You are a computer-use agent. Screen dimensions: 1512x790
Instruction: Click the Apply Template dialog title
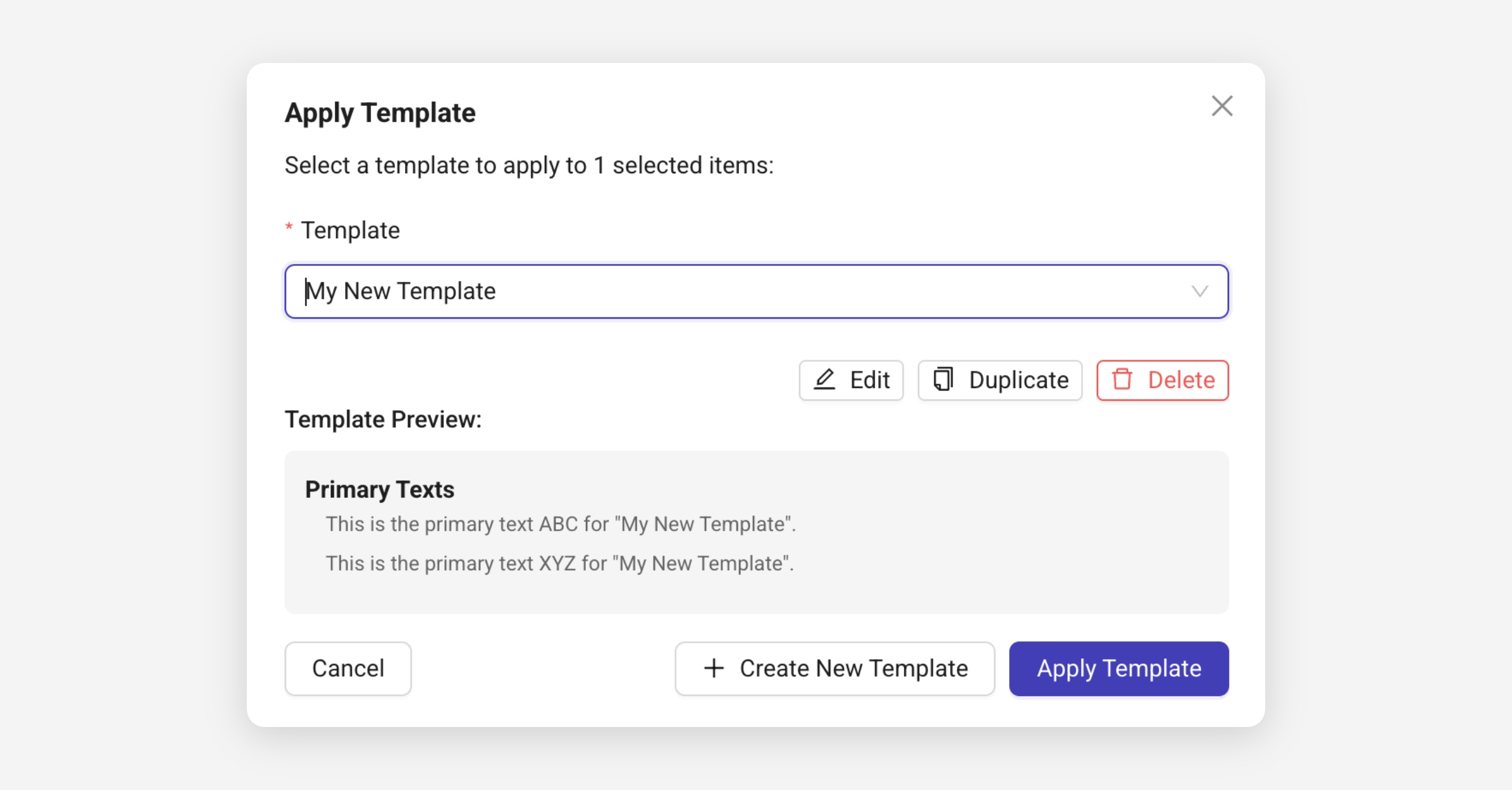tap(380, 113)
